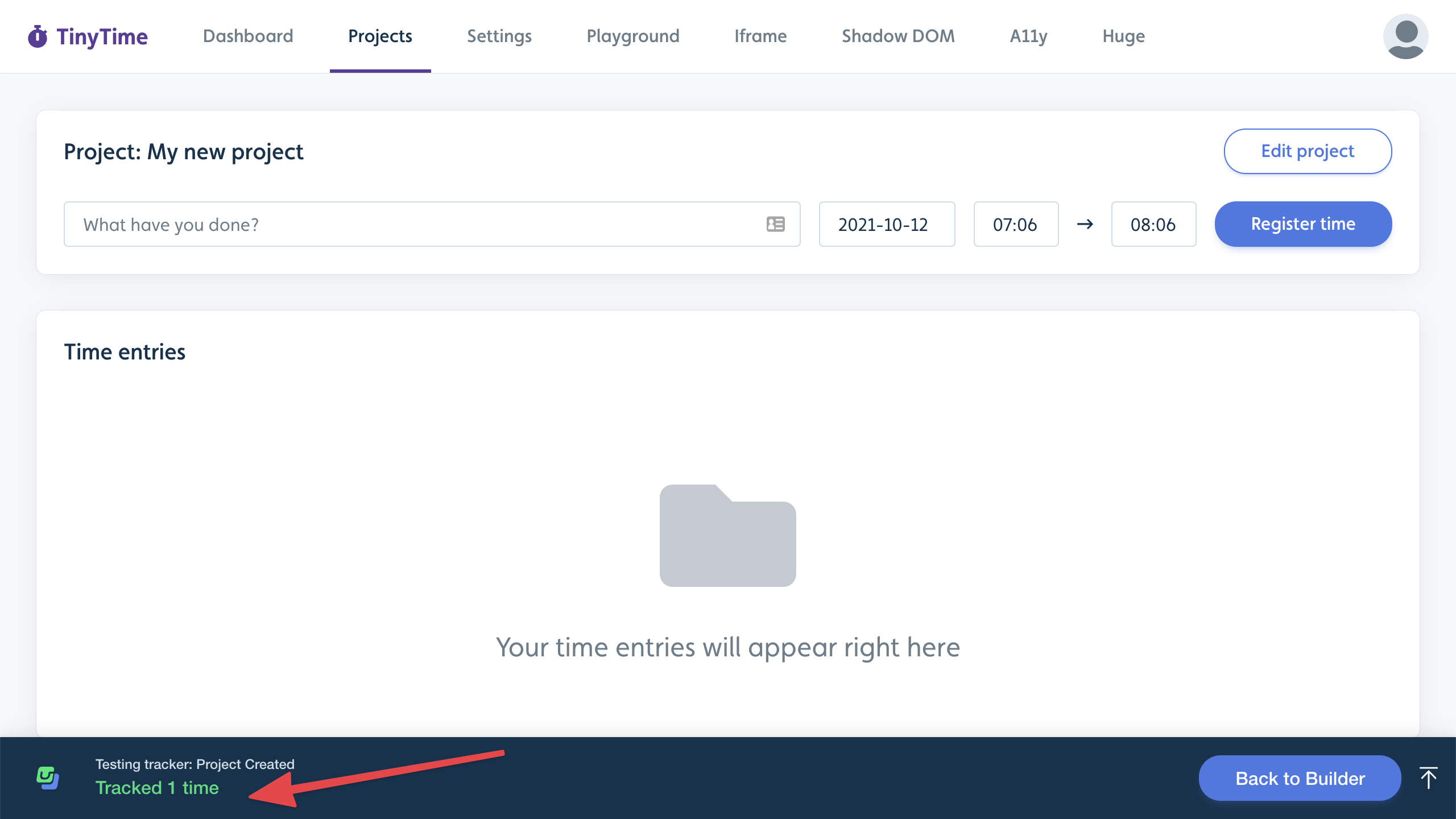
Task: Toggle the Shadow DOM navigation tab
Action: pos(897,36)
